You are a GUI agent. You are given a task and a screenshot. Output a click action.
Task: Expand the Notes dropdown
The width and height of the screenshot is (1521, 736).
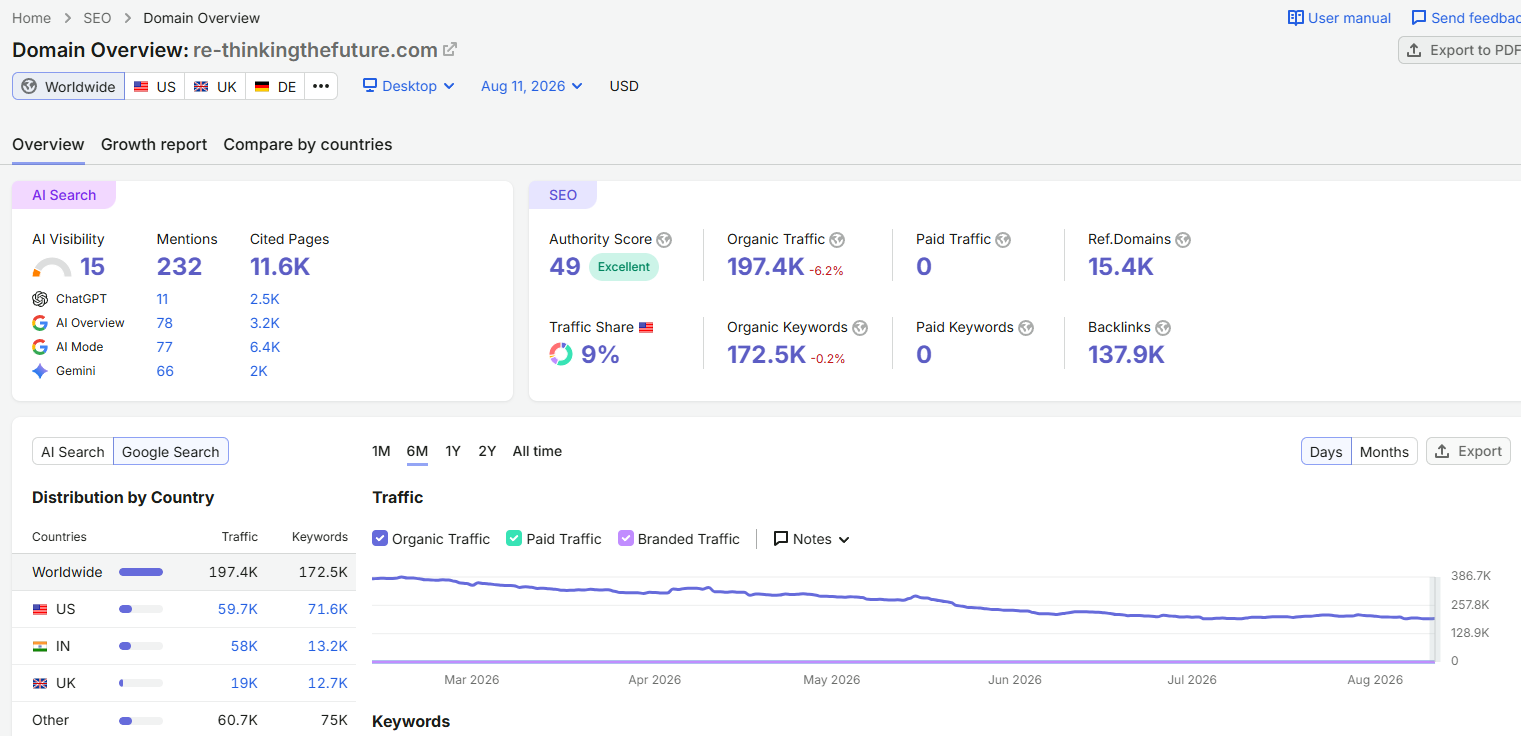tap(812, 539)
